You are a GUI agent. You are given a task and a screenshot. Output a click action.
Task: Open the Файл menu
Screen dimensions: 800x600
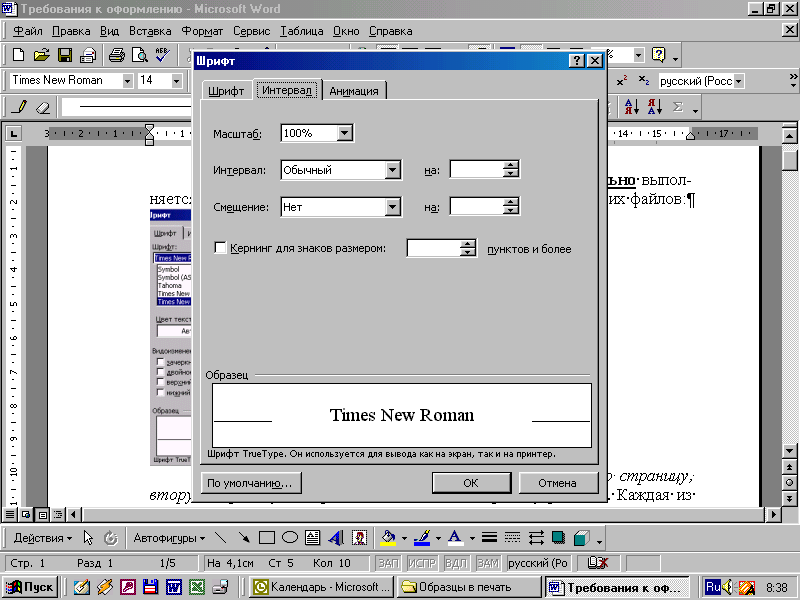click(x=28, y=31)
